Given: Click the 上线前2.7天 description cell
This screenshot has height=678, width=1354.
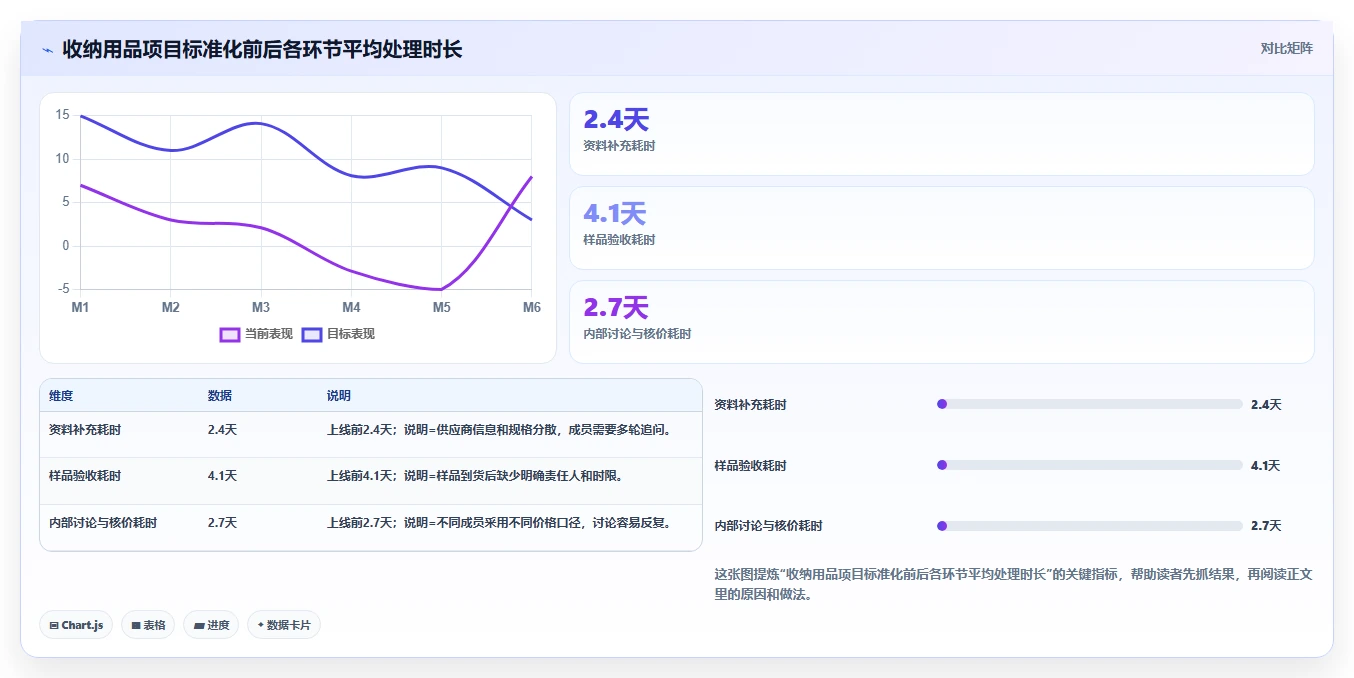Looking at the screenshot, I should tap(499, 522).
